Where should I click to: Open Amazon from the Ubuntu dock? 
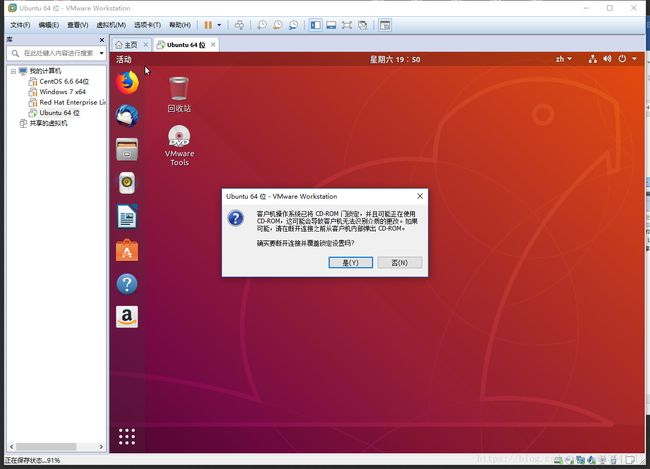[127, 317]
